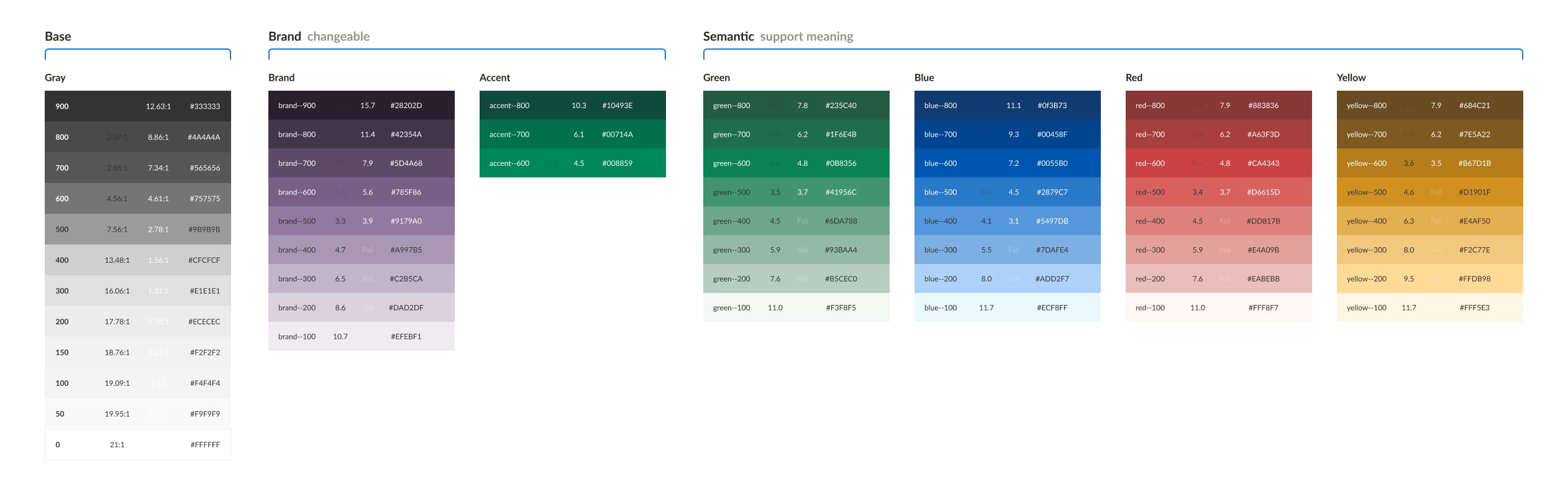
Task: Click hex code #333333 in Gray
Action: click(x=204, y=106)
